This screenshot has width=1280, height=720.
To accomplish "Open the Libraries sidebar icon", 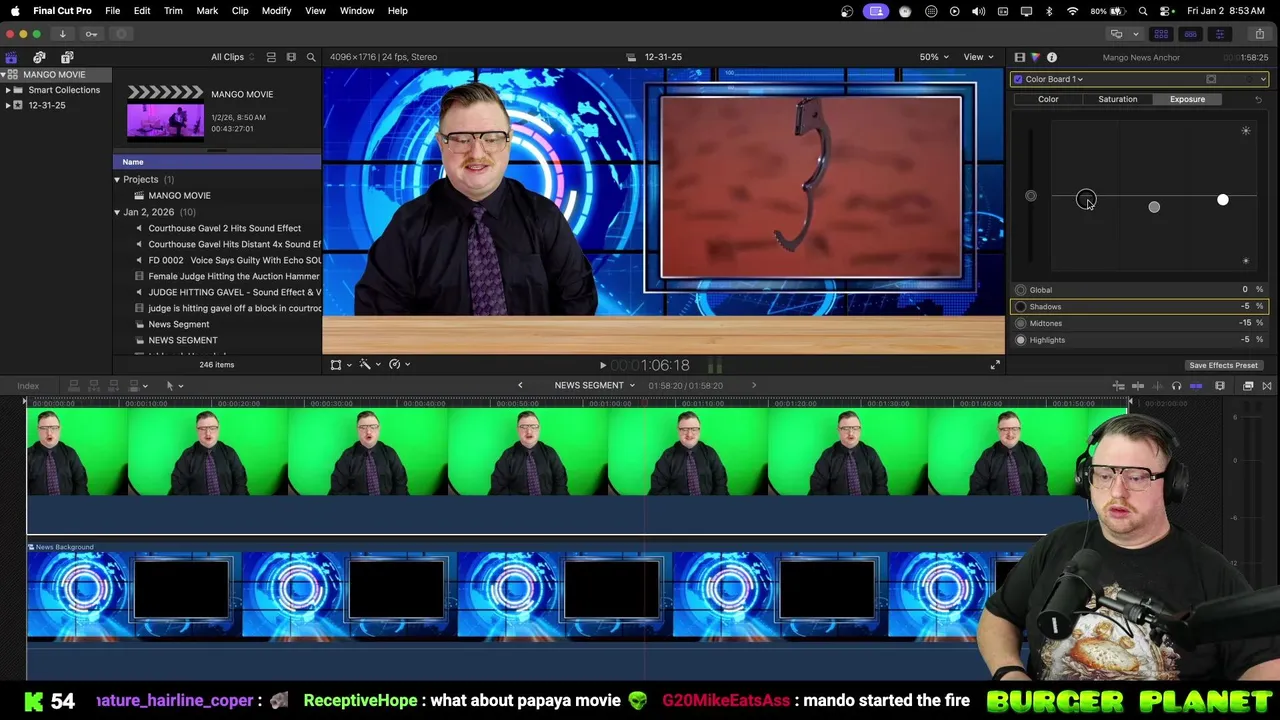I will coord(11,57).
